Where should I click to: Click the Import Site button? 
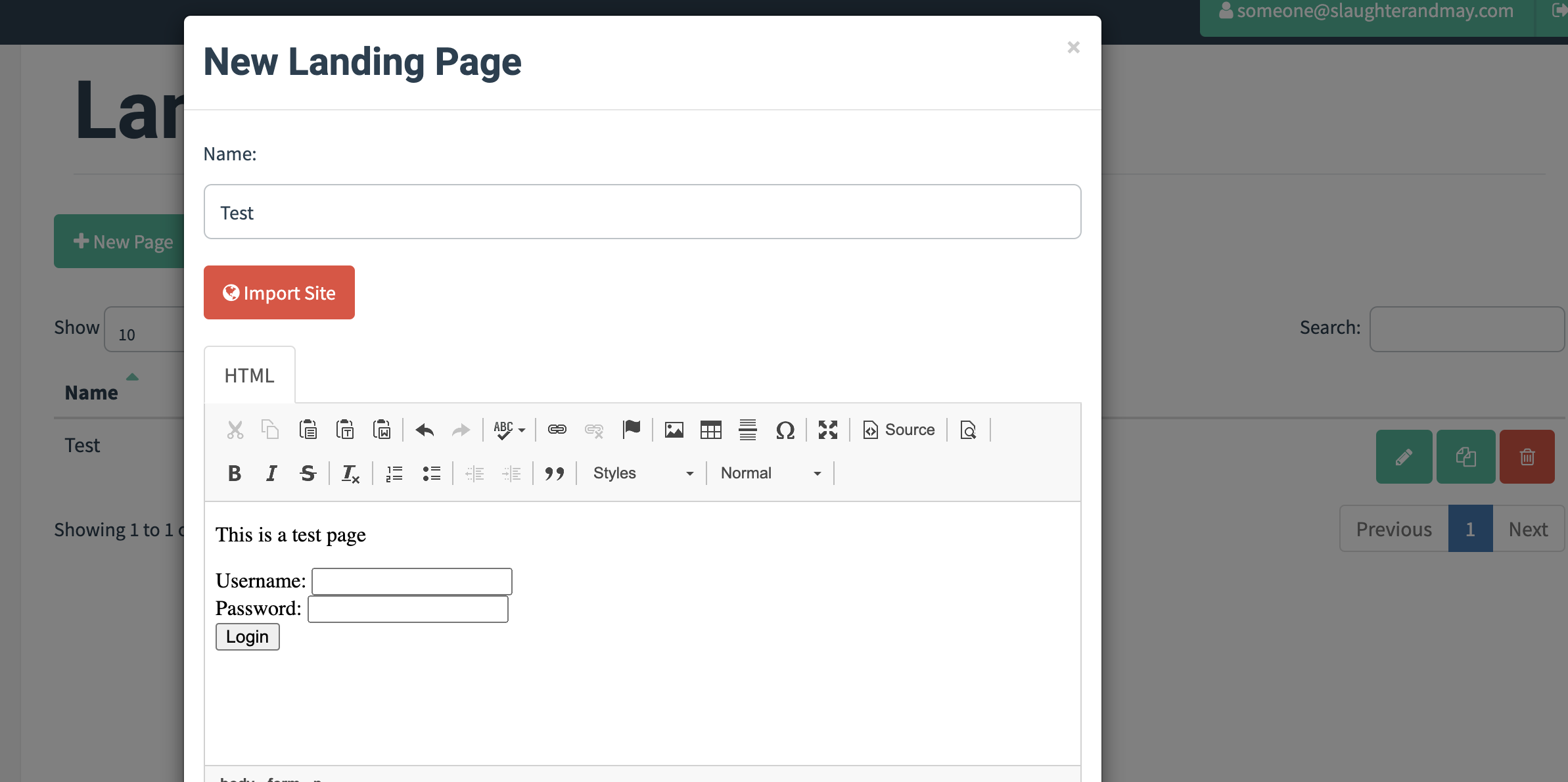click(x=279, y=292)
